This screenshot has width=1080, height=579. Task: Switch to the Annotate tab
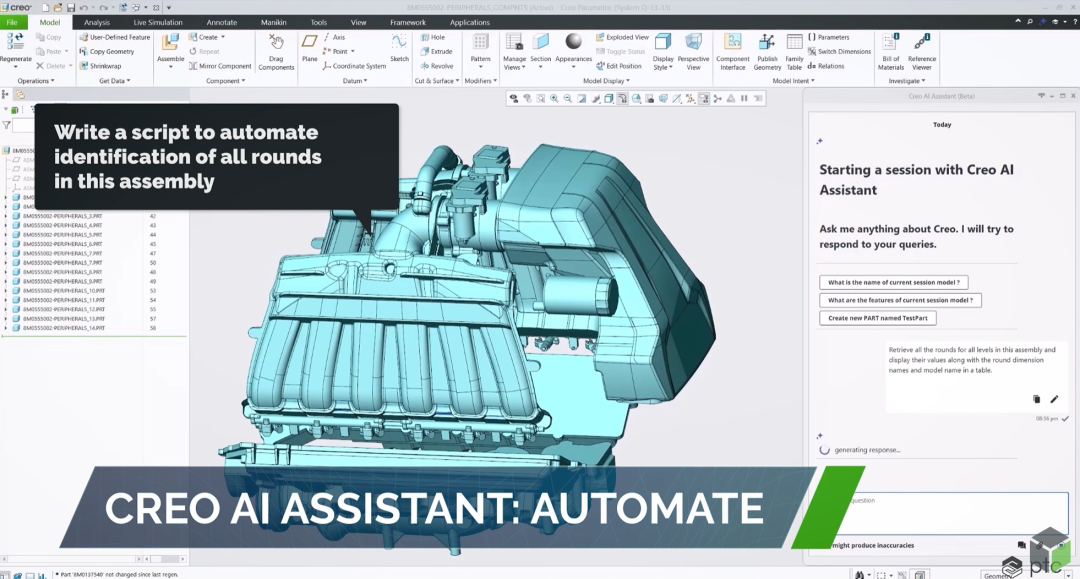click(222, 23)
